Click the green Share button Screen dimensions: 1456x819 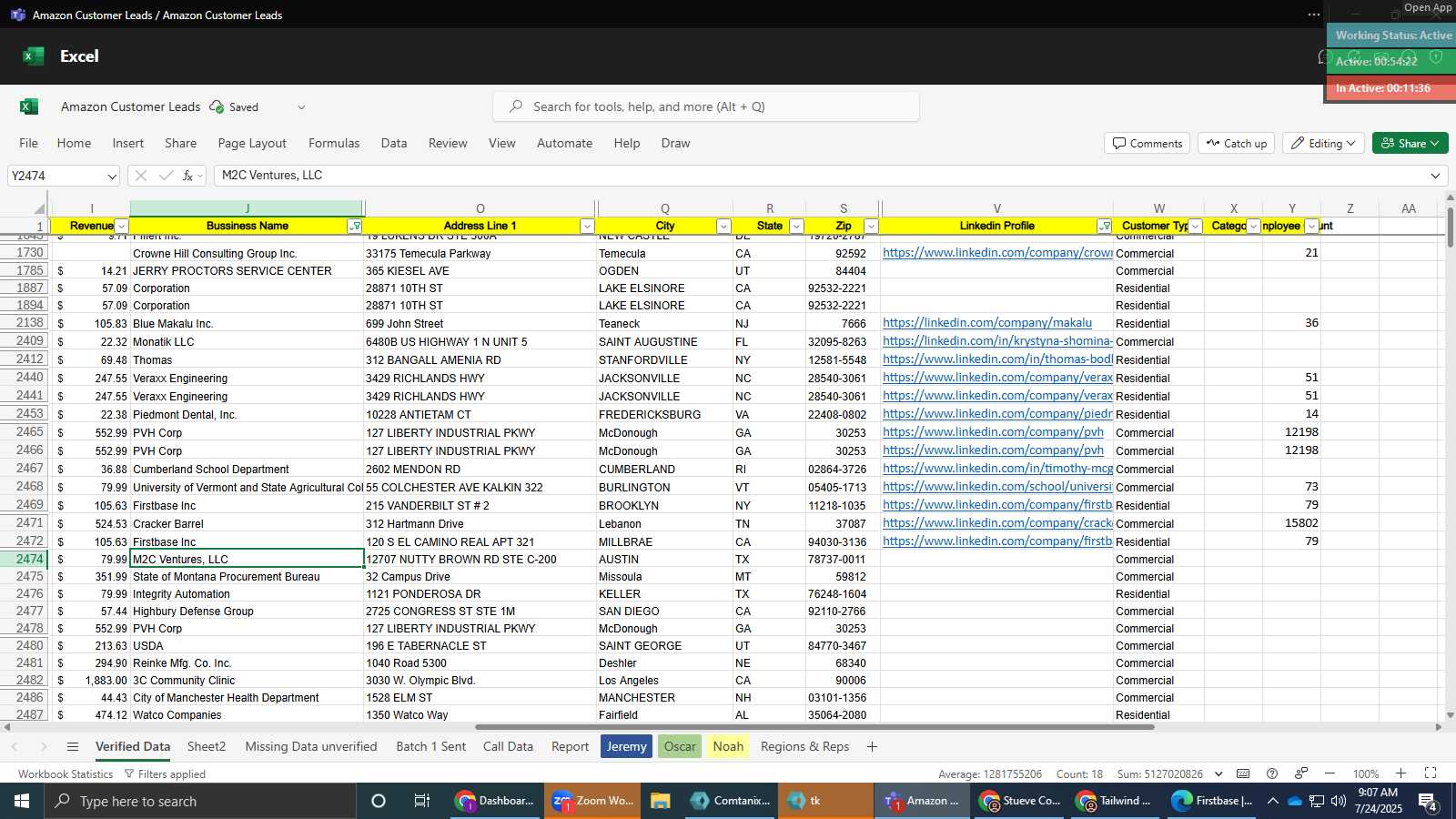1410,143
